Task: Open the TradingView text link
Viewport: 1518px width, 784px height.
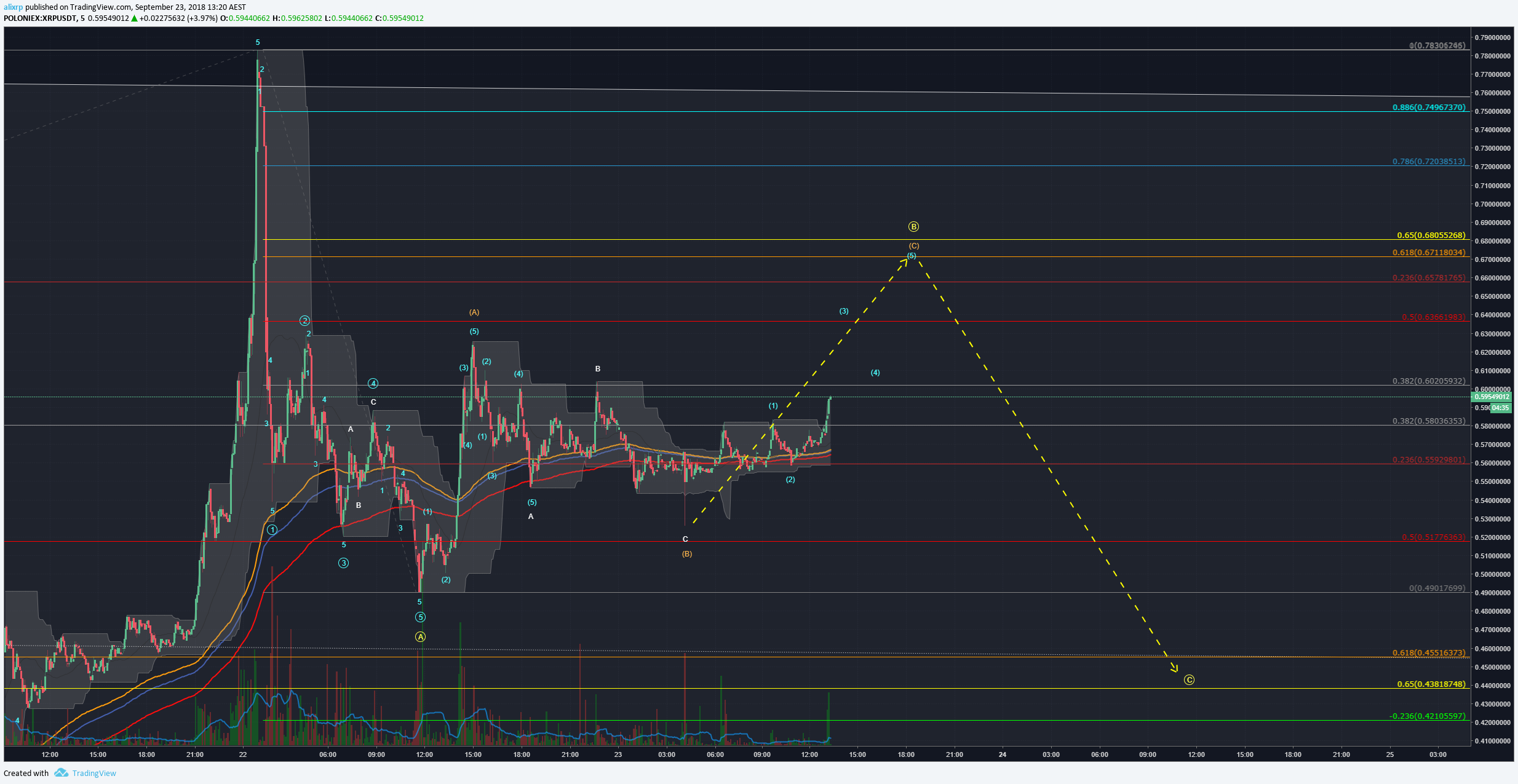Action: 94,773
